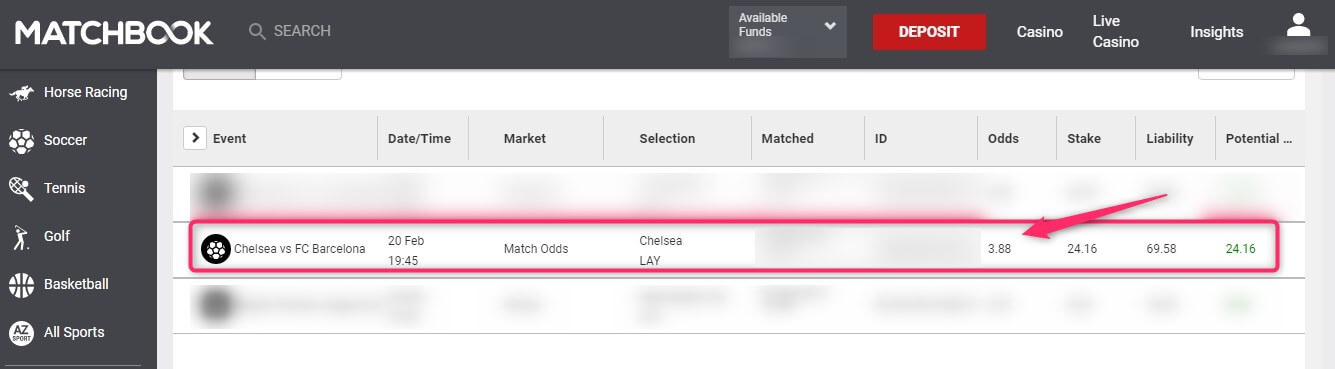Sort by the Date/Time column header

click(420, 138)
